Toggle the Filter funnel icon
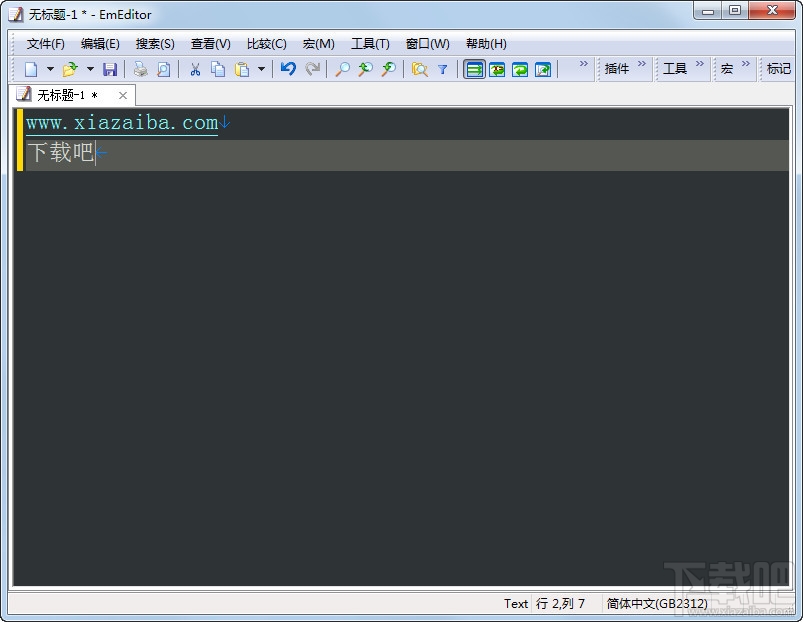This screenshot has width=803, height=622. (442, 69)
